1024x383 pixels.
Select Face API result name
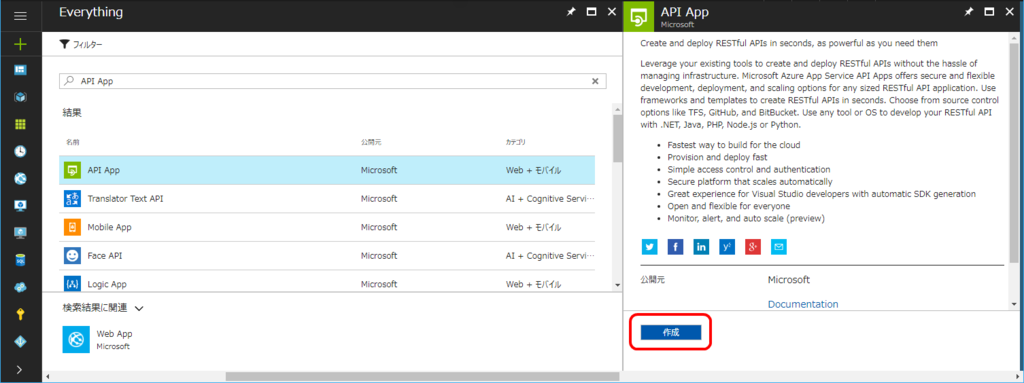[x=104, y=256]
